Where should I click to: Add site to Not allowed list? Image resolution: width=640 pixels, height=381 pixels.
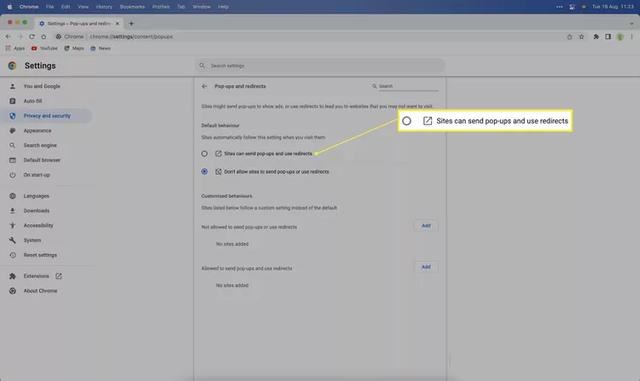pyautogui.click(x=426, y=226)
